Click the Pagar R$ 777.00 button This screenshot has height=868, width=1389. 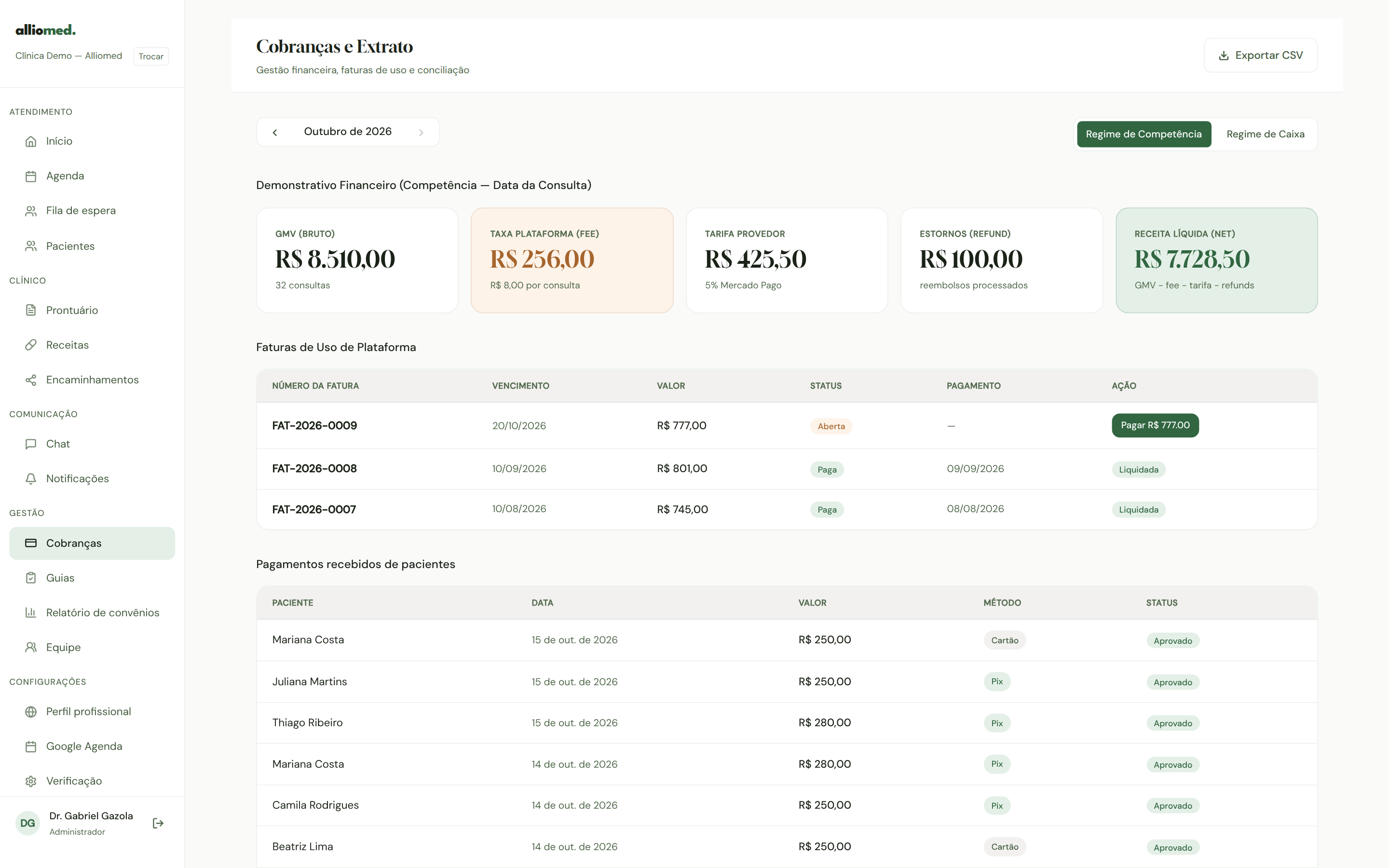pyautogui.click(x=1155, y=425)
